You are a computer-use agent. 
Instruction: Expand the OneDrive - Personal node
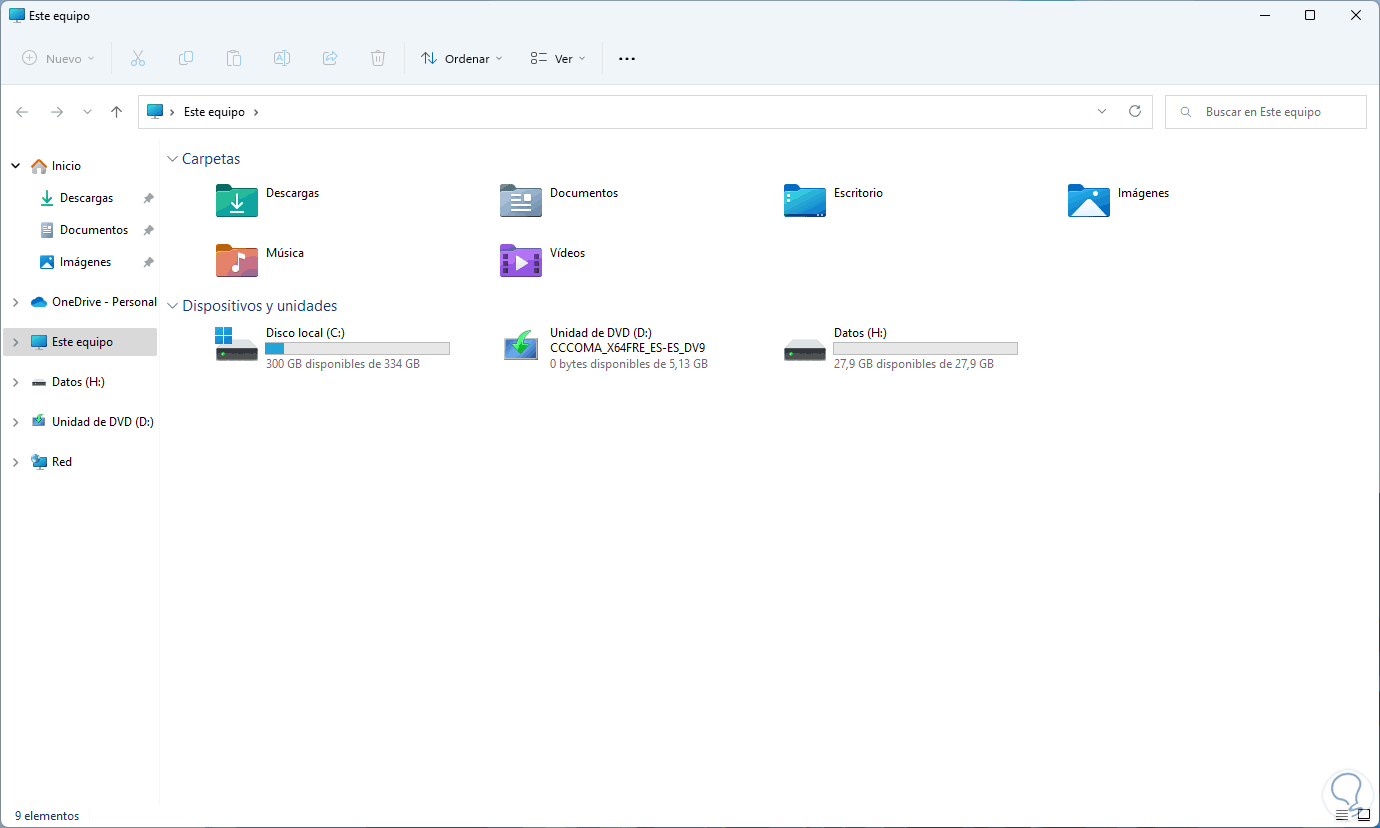(16, 302)
